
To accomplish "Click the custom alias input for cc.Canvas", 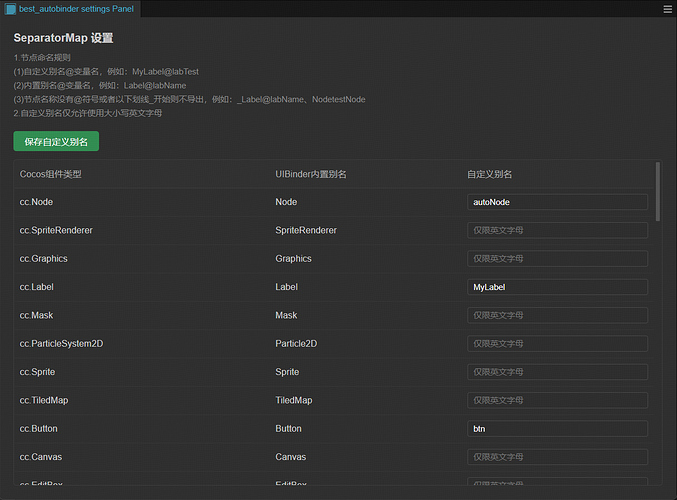I will 557,457.
